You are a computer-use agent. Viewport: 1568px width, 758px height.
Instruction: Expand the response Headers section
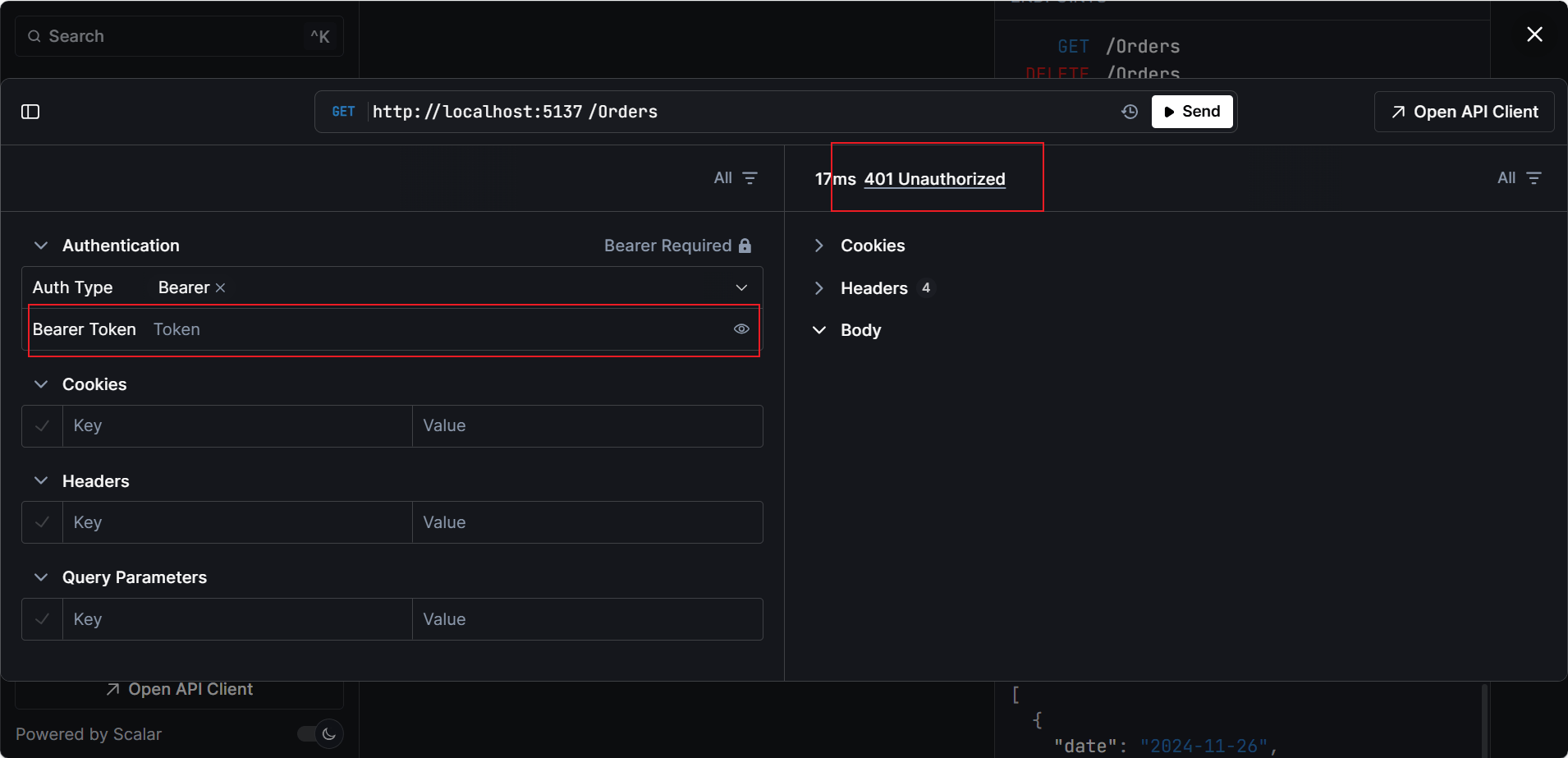point(818,288)
